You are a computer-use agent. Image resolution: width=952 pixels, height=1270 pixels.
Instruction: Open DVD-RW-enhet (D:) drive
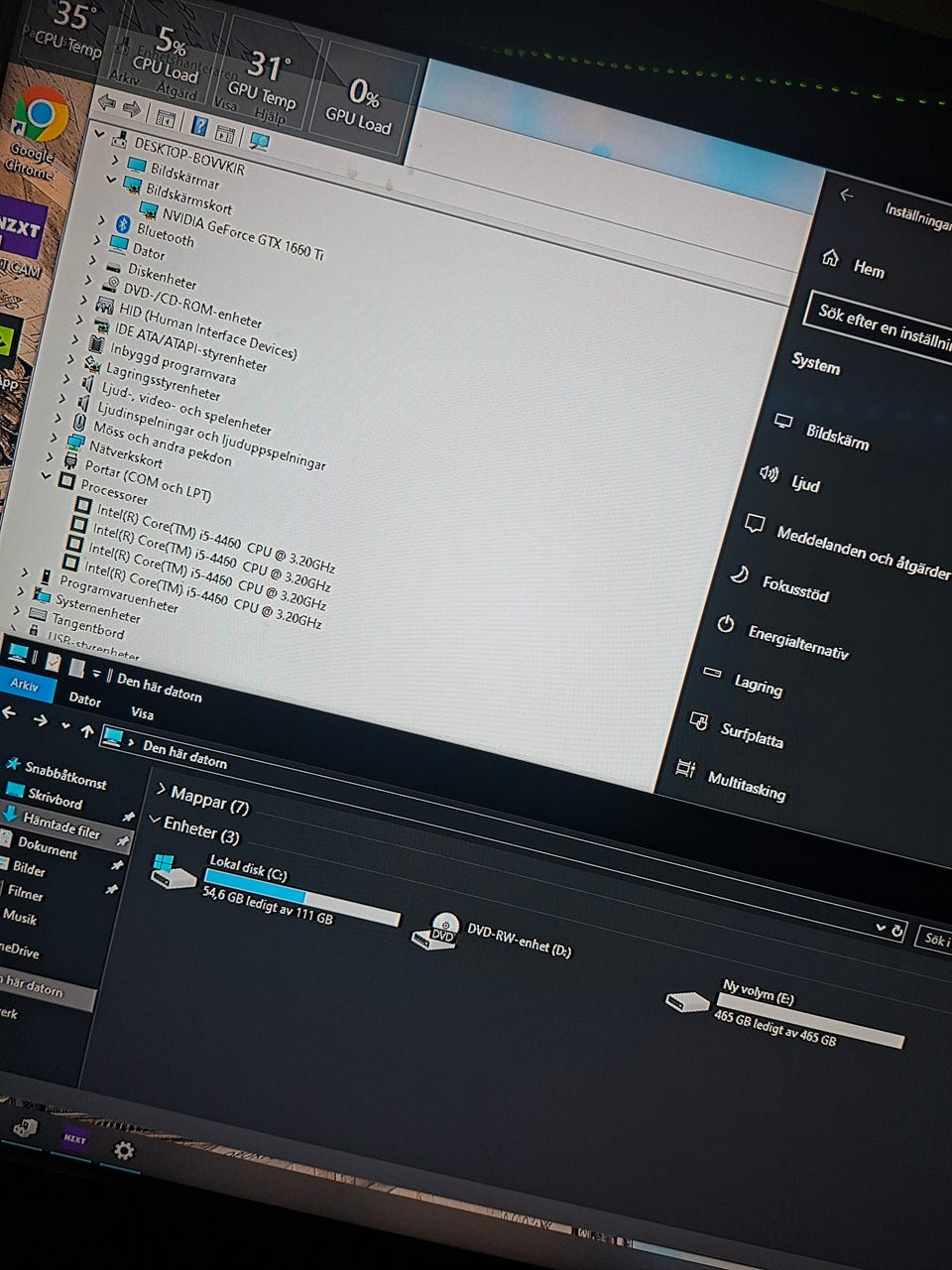coord(492,933)
